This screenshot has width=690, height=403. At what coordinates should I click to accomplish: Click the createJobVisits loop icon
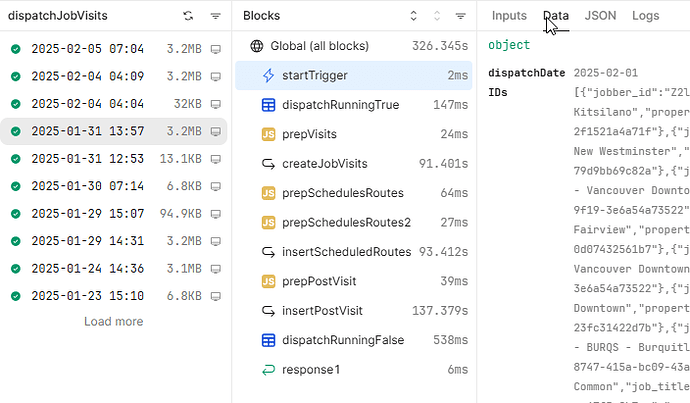click(268, 164)
